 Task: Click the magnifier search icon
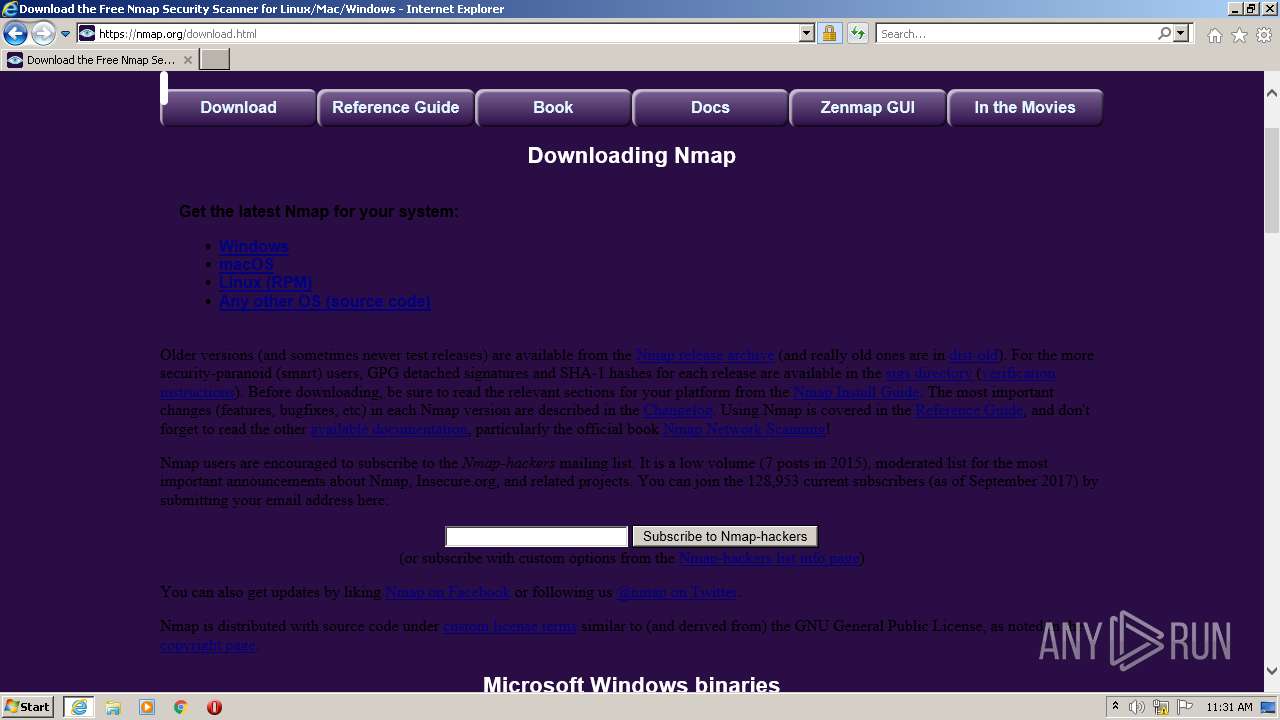tap(1165, 34)
